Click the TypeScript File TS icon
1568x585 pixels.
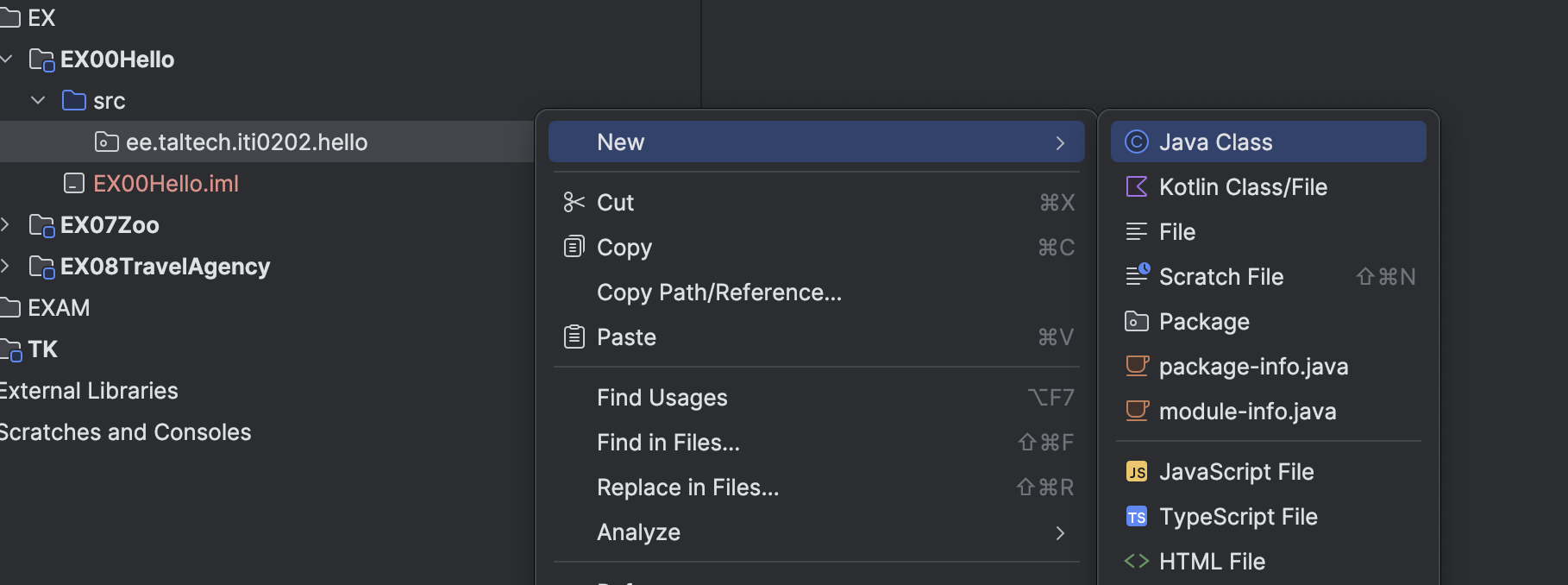[1137, 517]
